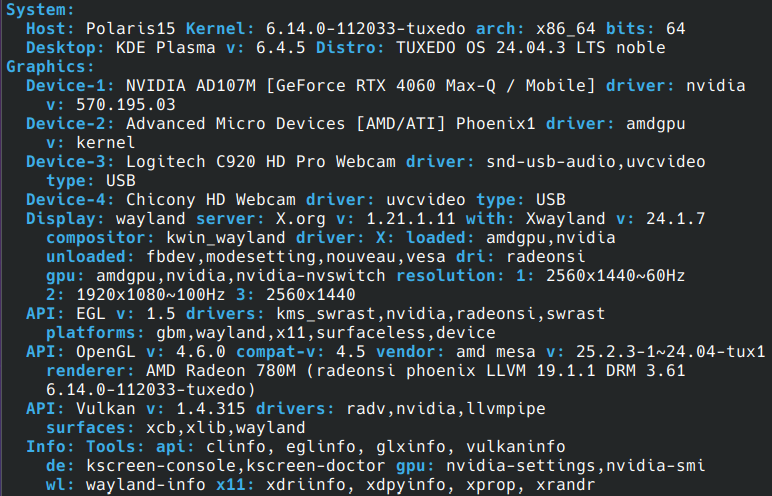Click the 'Device-1:' label
The width and height of the screenshot is (772, 496).
(x=70, y=86)
